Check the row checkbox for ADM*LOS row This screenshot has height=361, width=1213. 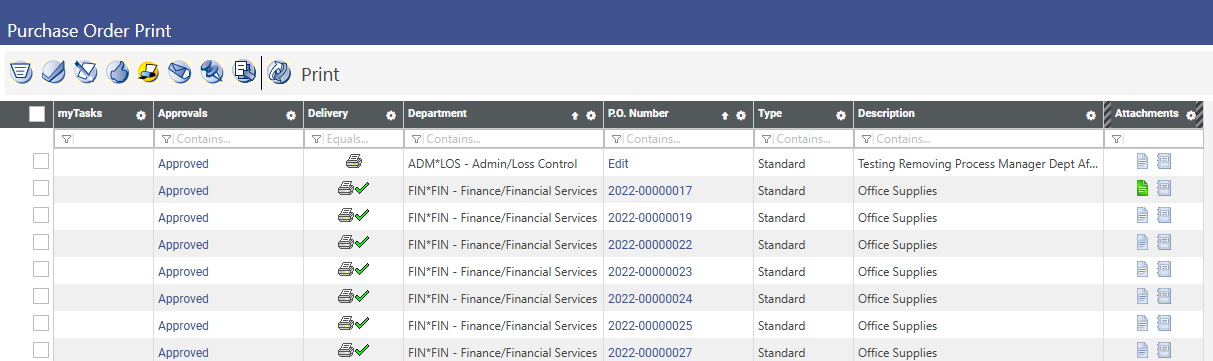click(x=41, y=161)
